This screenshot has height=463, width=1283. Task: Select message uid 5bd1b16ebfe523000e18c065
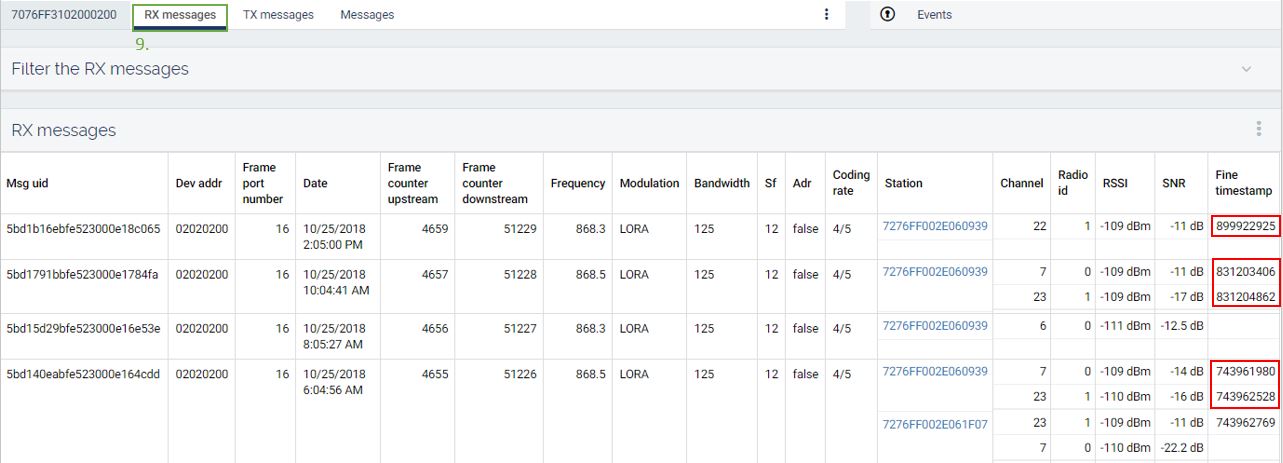click(83, 227)
